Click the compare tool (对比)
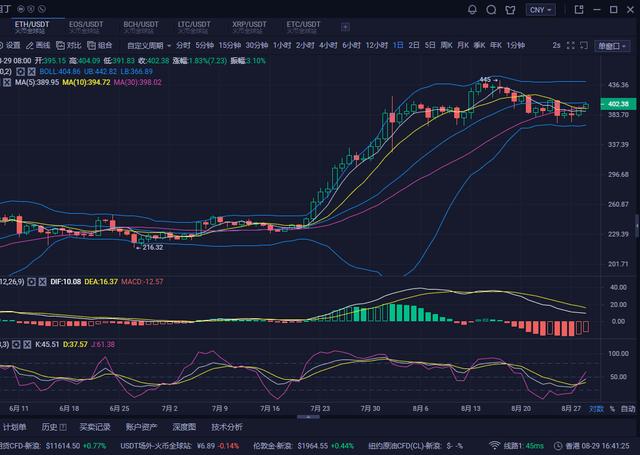640x455 pixels. (70, 45)
